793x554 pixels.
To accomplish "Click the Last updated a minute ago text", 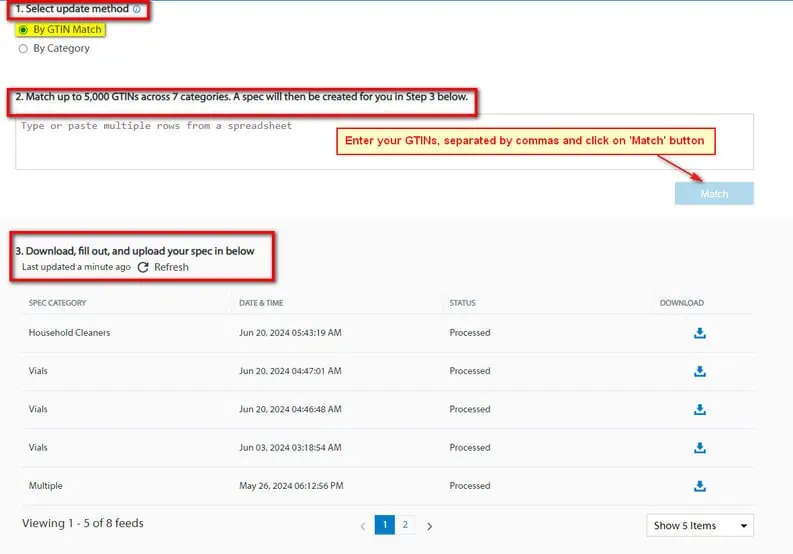I will click(76, 267).
